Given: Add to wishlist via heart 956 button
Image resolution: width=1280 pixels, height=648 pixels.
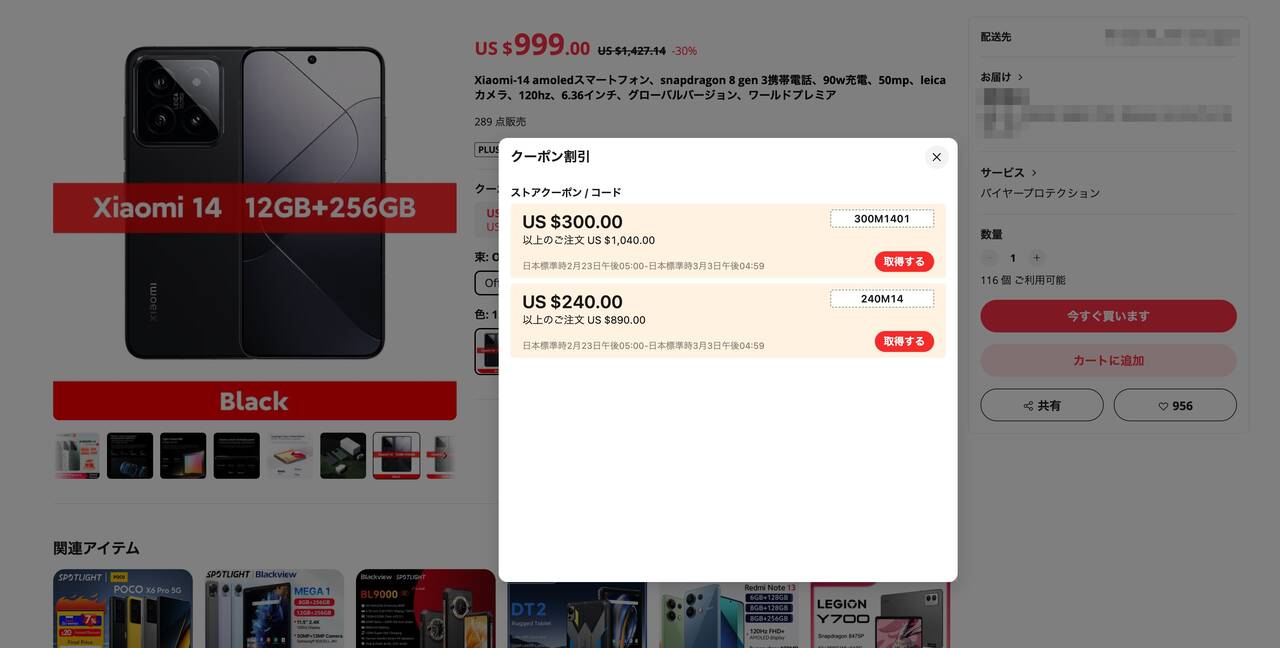Looking at the screenshot, I should tap(1175, 405).
